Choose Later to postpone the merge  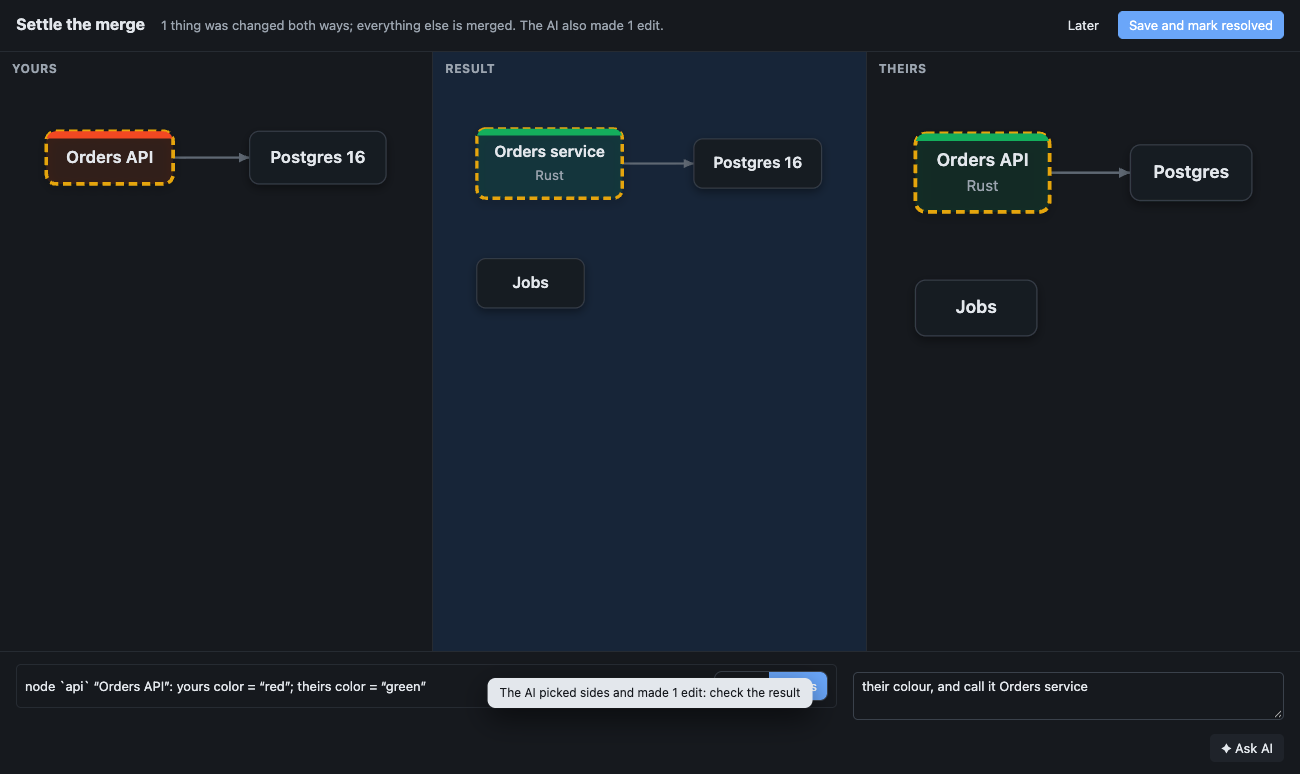tap(1083, 25)
